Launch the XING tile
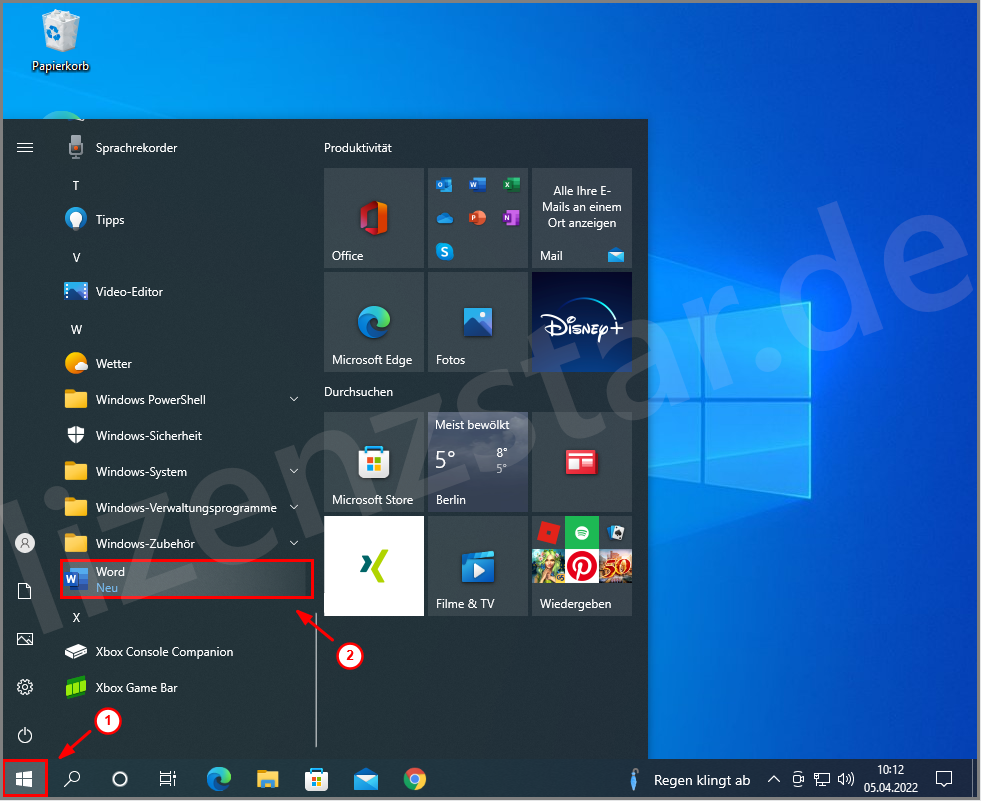 pyautogui.click(x=374, y=566)
